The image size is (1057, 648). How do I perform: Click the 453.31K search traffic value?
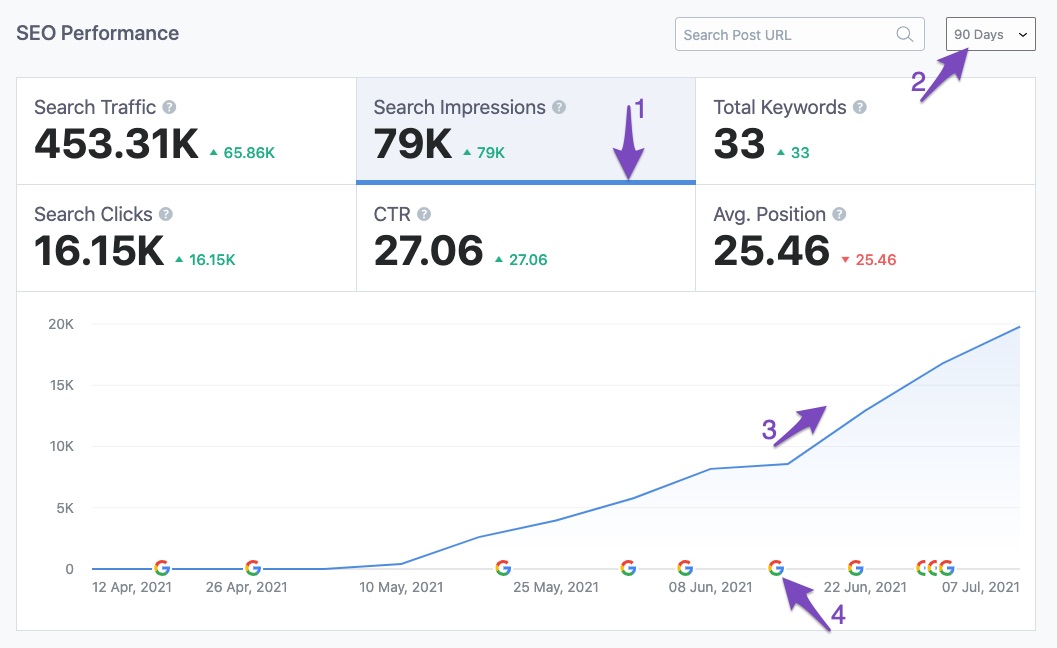(116, 144)
